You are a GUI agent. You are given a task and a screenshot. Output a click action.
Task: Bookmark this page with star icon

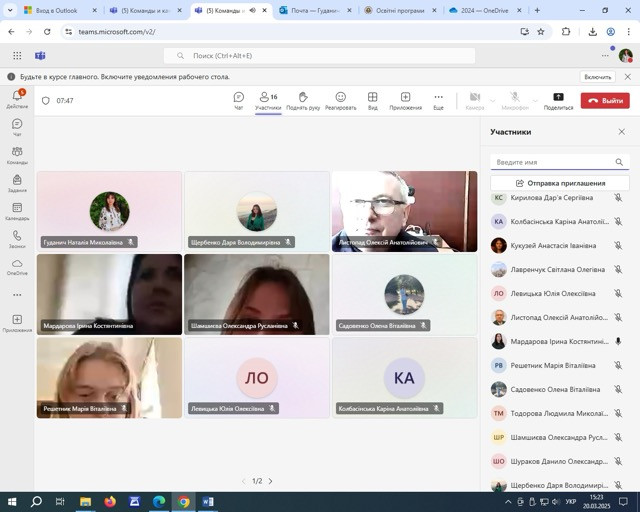tap(541, 31)
